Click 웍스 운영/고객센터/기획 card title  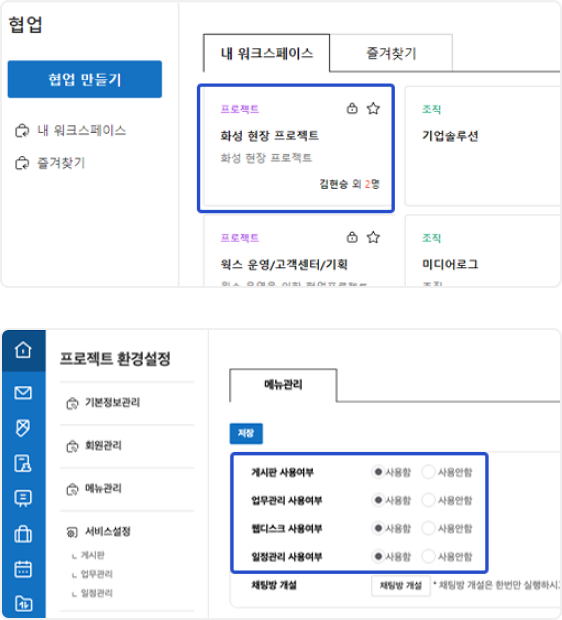point(284,264)
